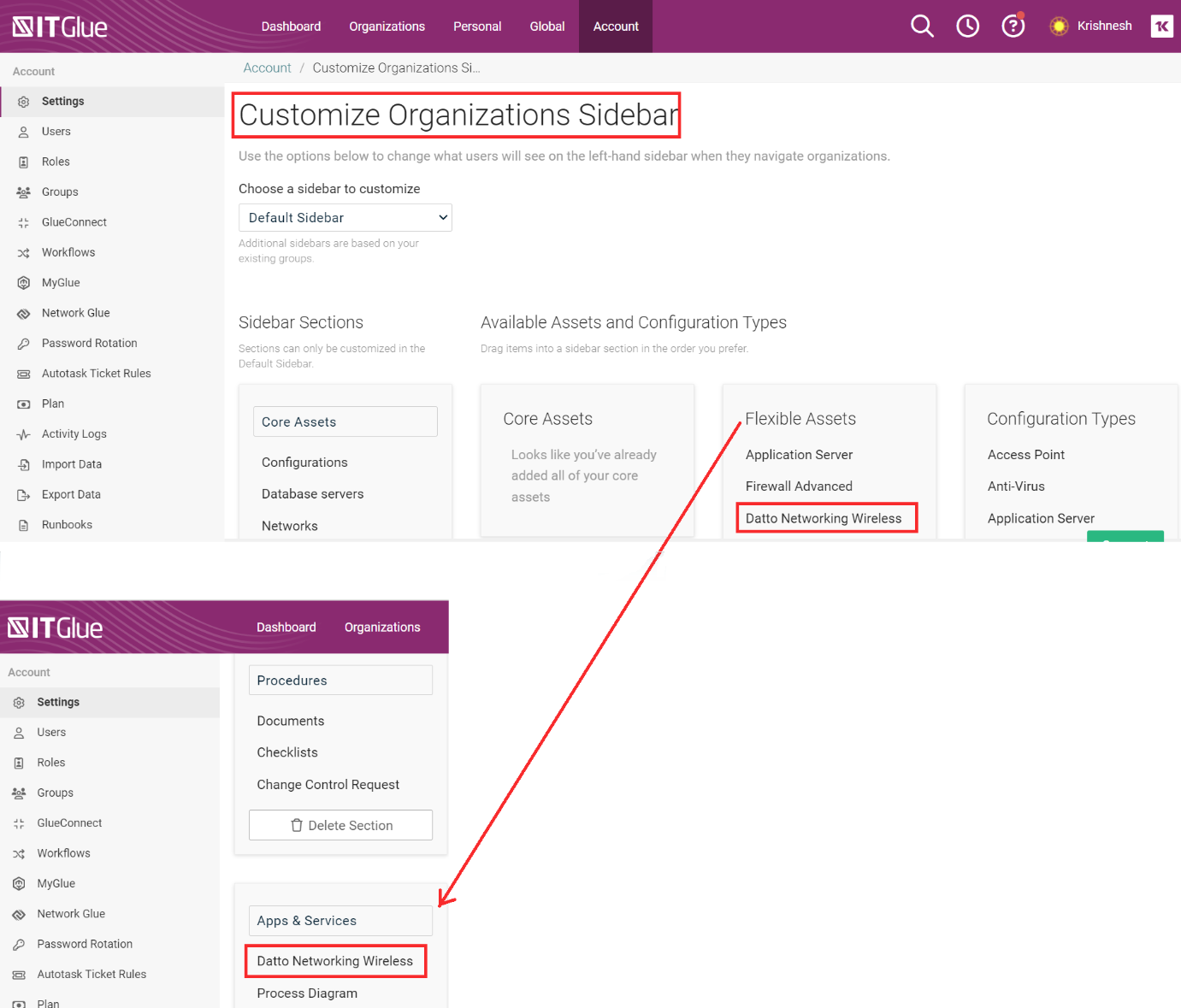This screenshot has width=1181, height=1008.
Task: Click the Krishnesh user avatar icon
Action: pyautogui.click(x=1059, y=27)
